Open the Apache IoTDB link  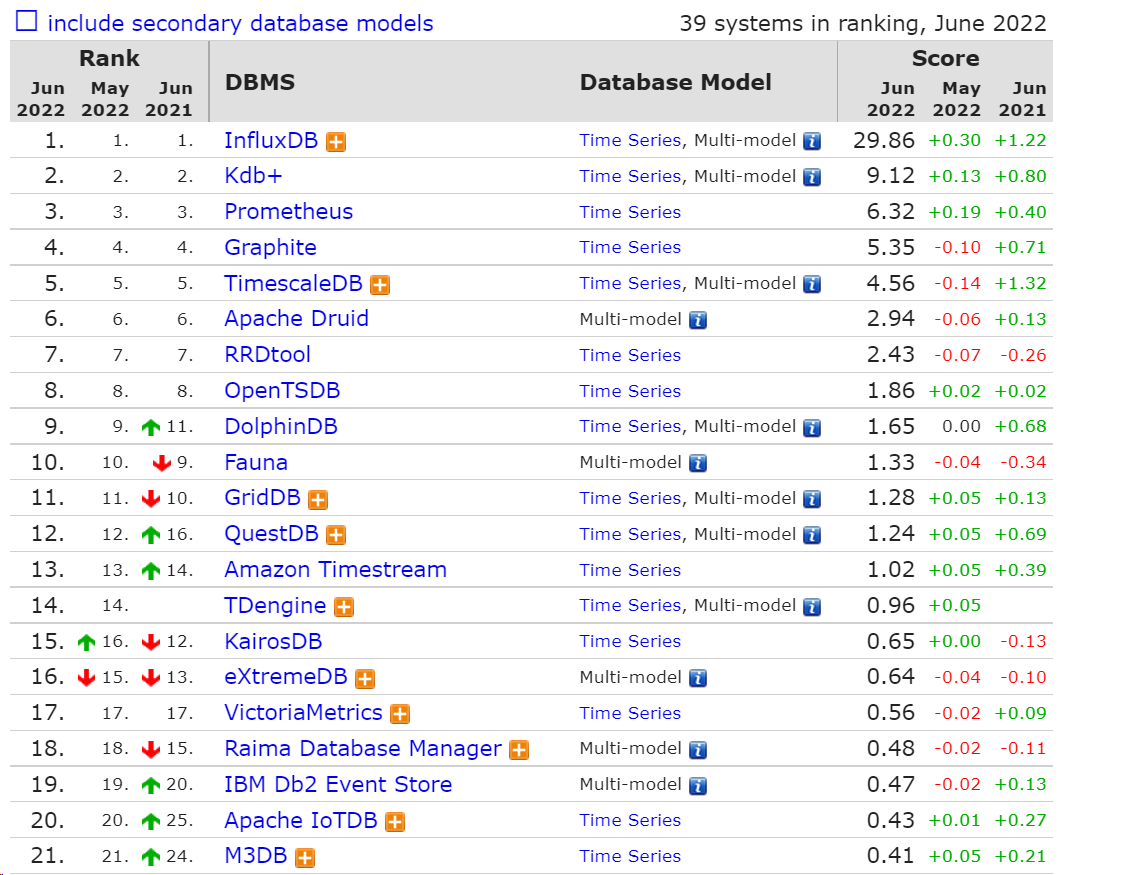coord(301,820)
